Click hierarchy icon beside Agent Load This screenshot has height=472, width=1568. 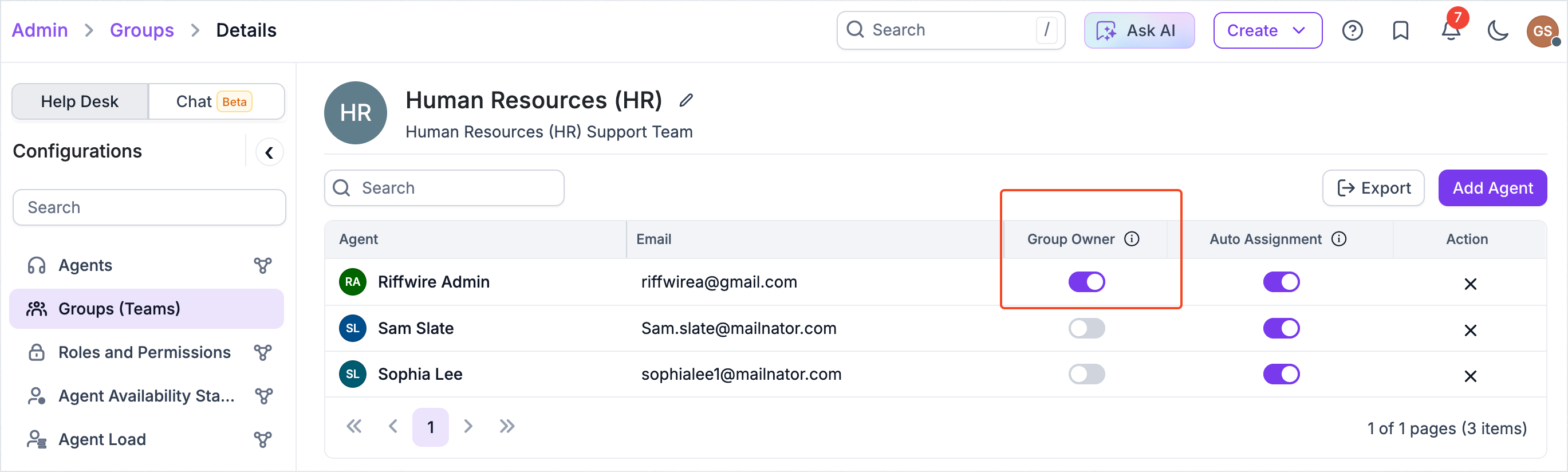pos(262,440)
